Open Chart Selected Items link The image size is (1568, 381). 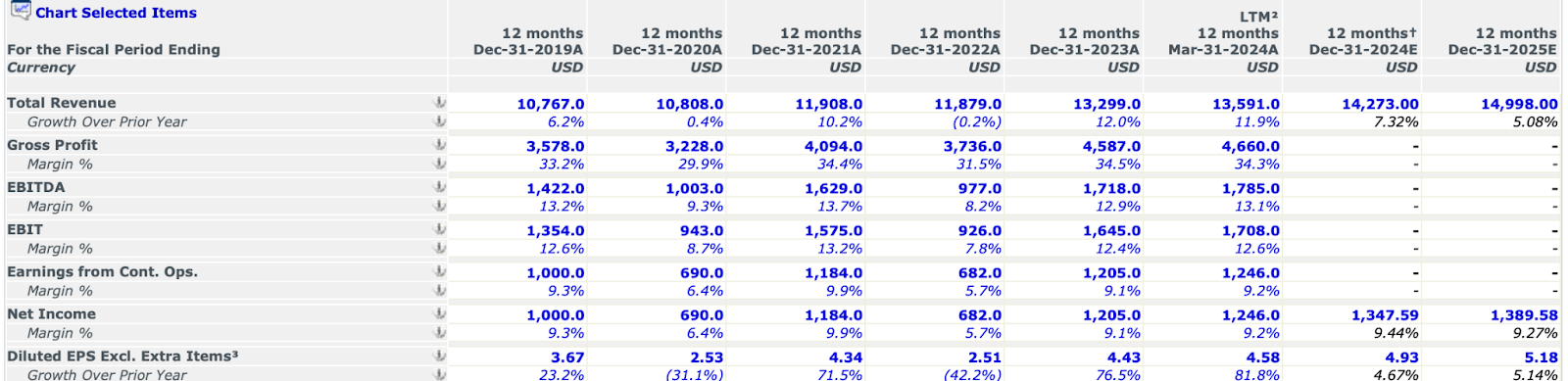[x=116, y=13]
